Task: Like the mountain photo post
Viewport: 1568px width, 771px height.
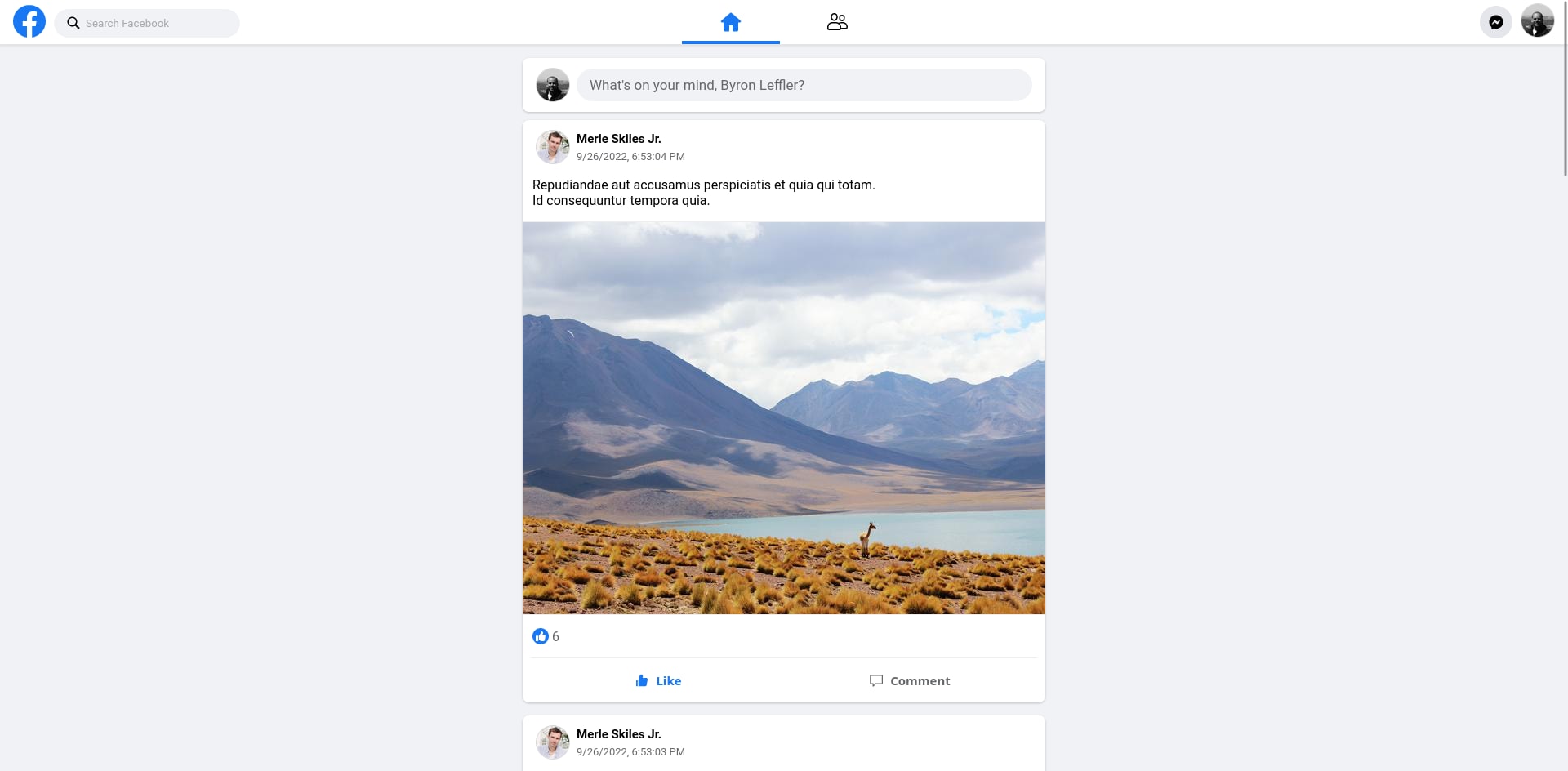Action: (658, 681)
